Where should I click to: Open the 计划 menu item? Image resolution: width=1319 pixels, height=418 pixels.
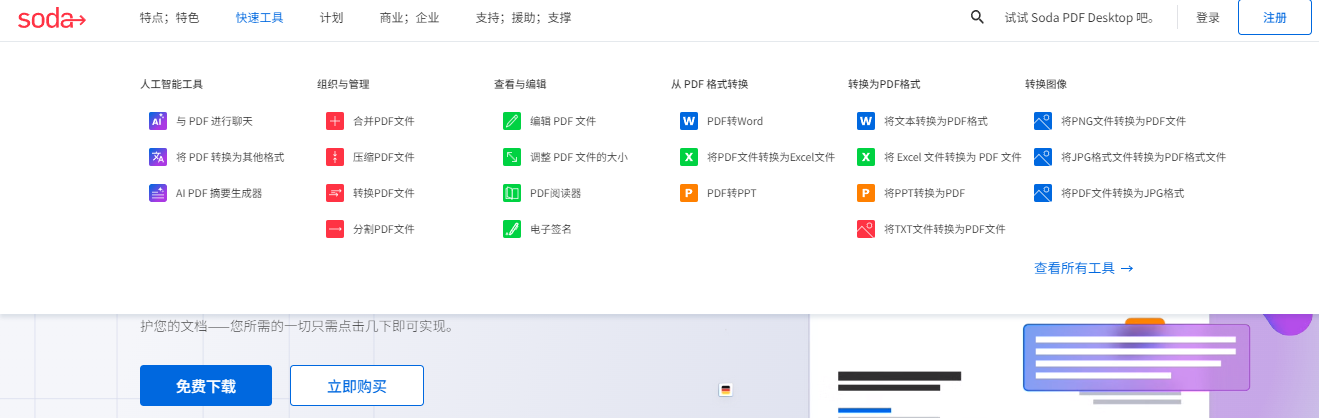coord(331,18)
